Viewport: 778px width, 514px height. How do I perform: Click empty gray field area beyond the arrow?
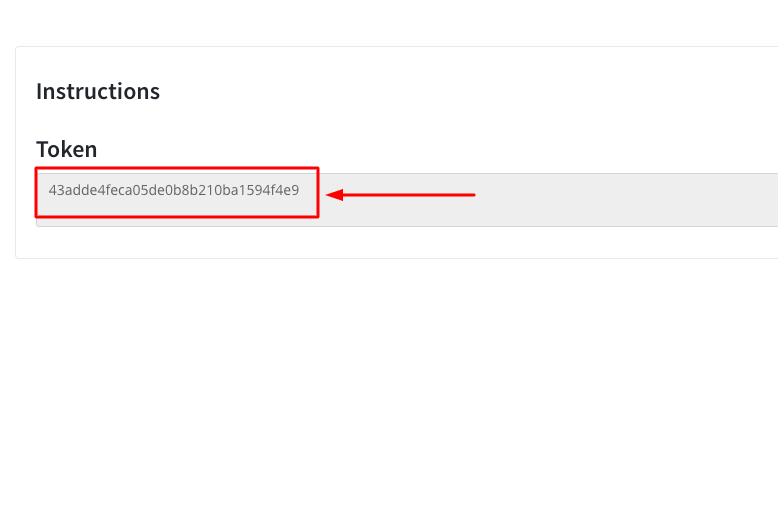[x=625, y=199]
